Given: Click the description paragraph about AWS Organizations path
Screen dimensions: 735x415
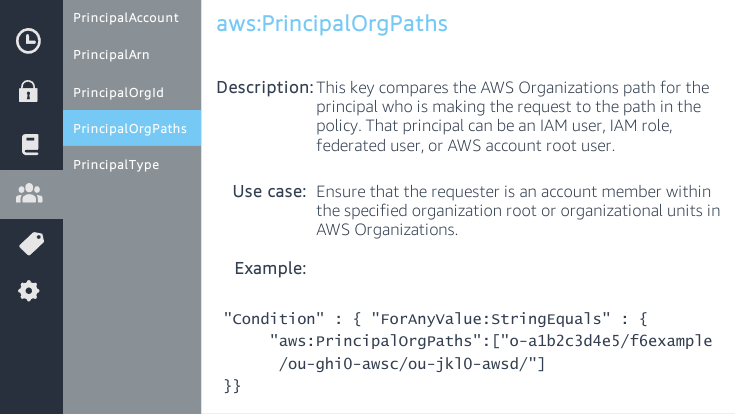Looking at the screenshot, I should pos(509,116).
